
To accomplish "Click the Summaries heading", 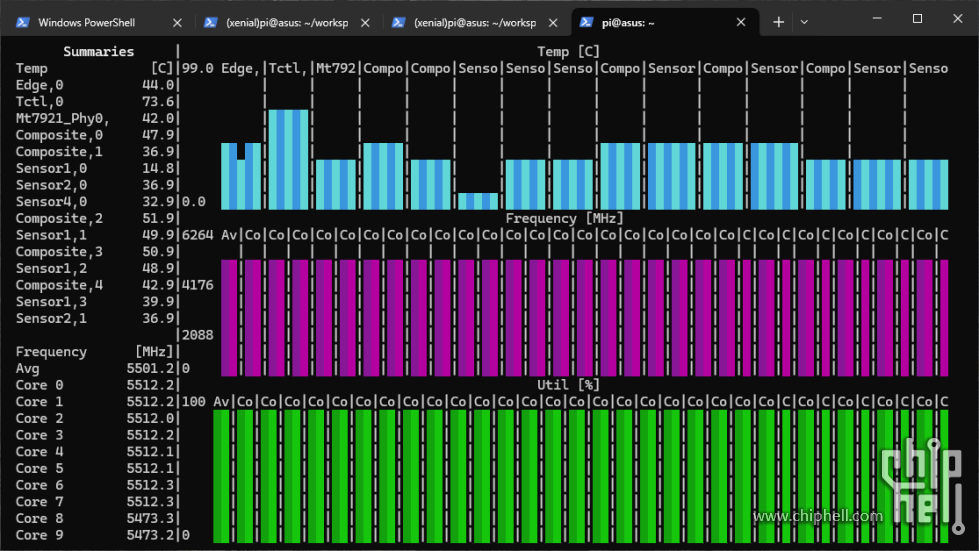I will tap(99, 52).
